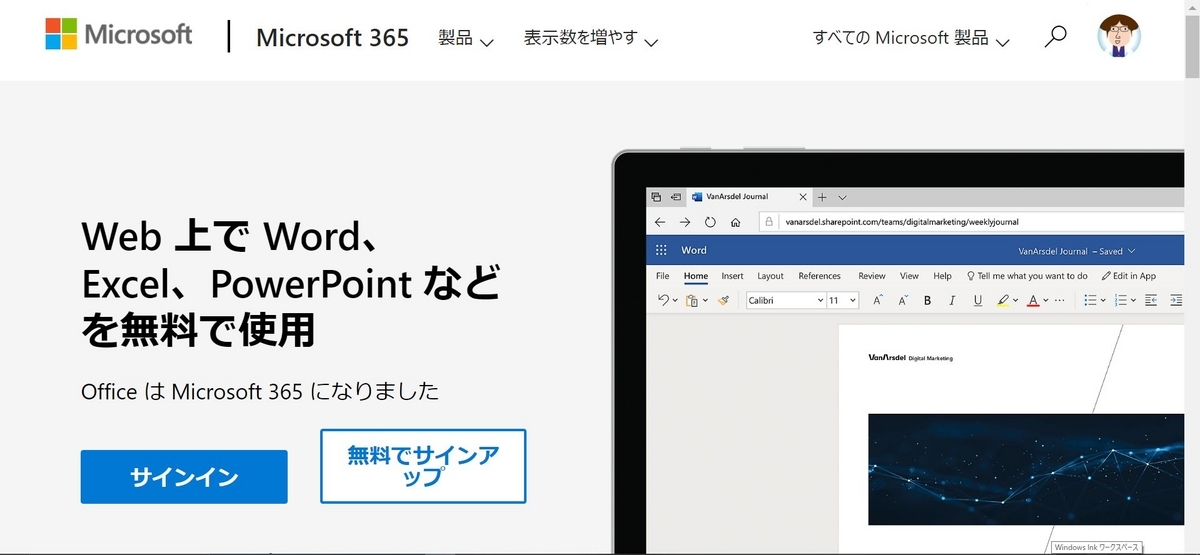Open the Word app launcher grid

[x=661, y=250]
